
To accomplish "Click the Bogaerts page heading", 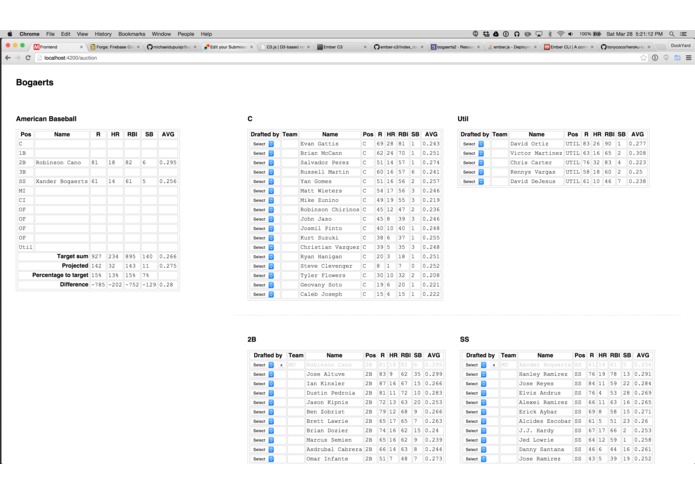I will click(35, 82).
